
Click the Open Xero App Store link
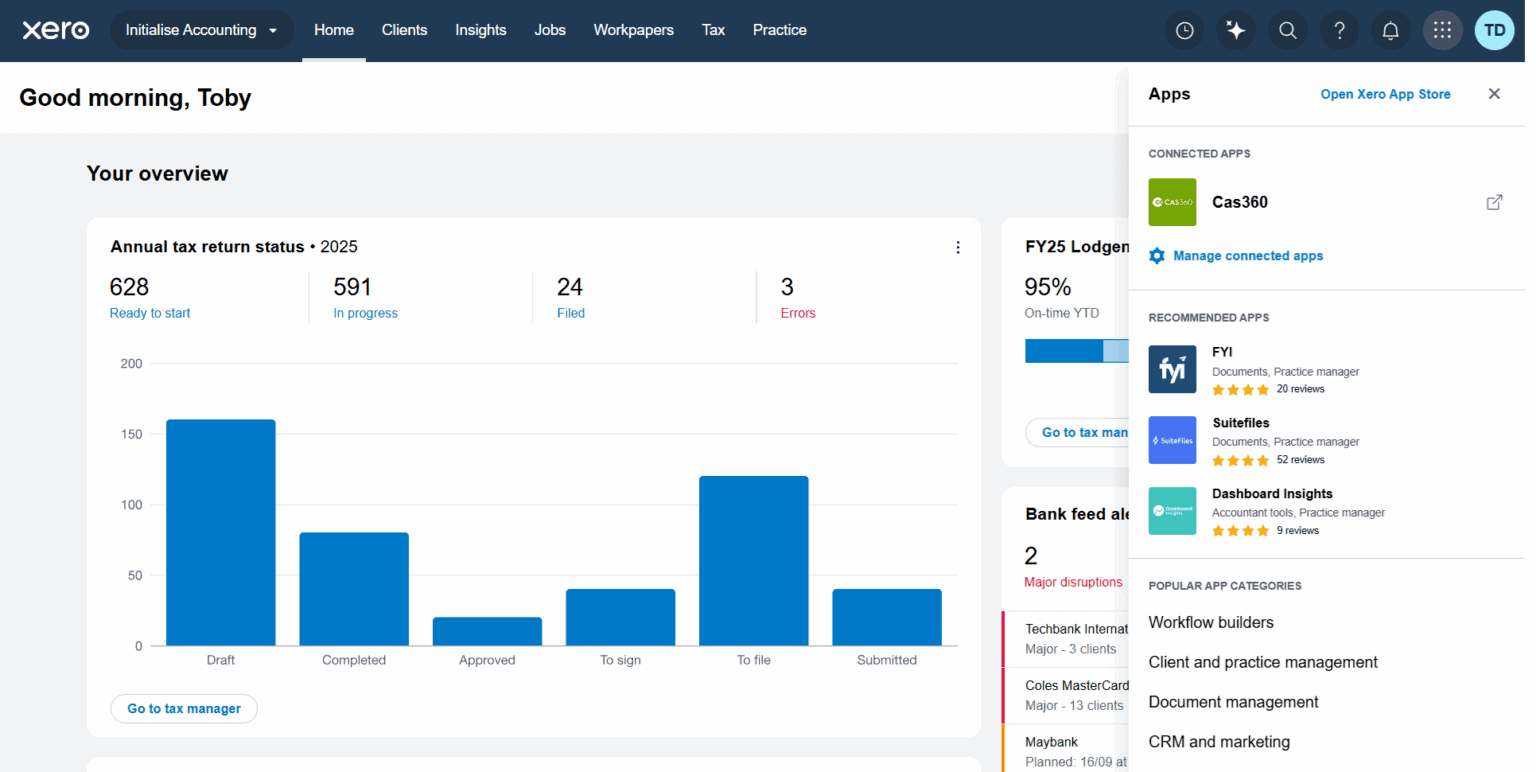1385,93
